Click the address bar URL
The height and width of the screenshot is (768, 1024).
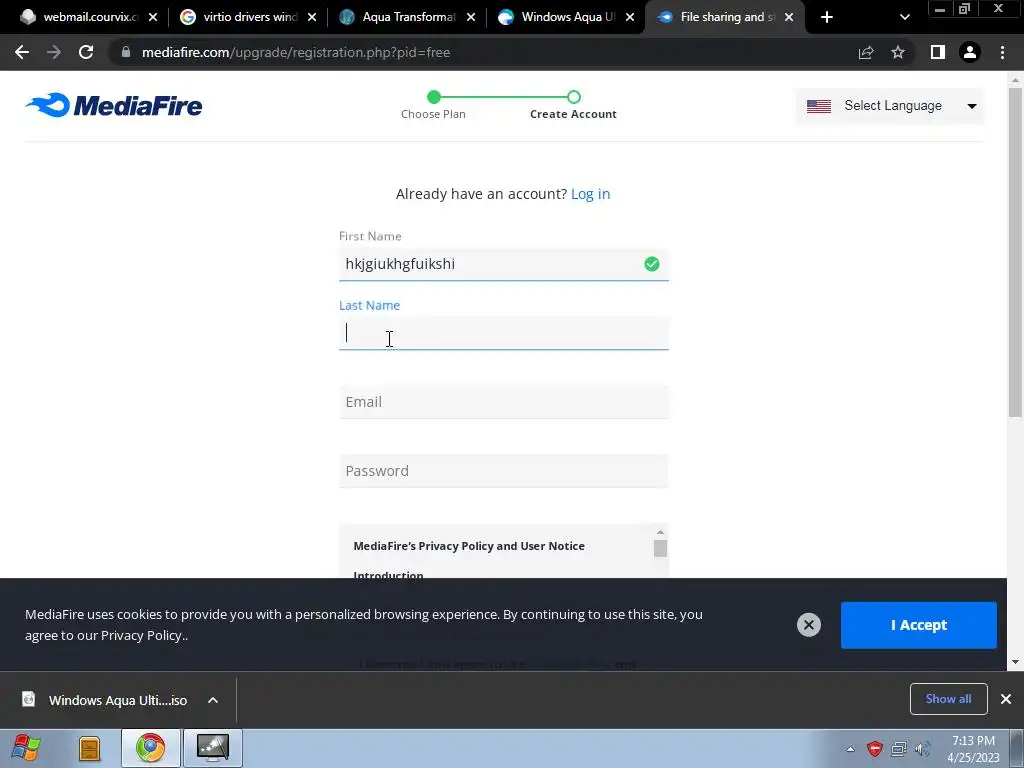click(296, 52)
